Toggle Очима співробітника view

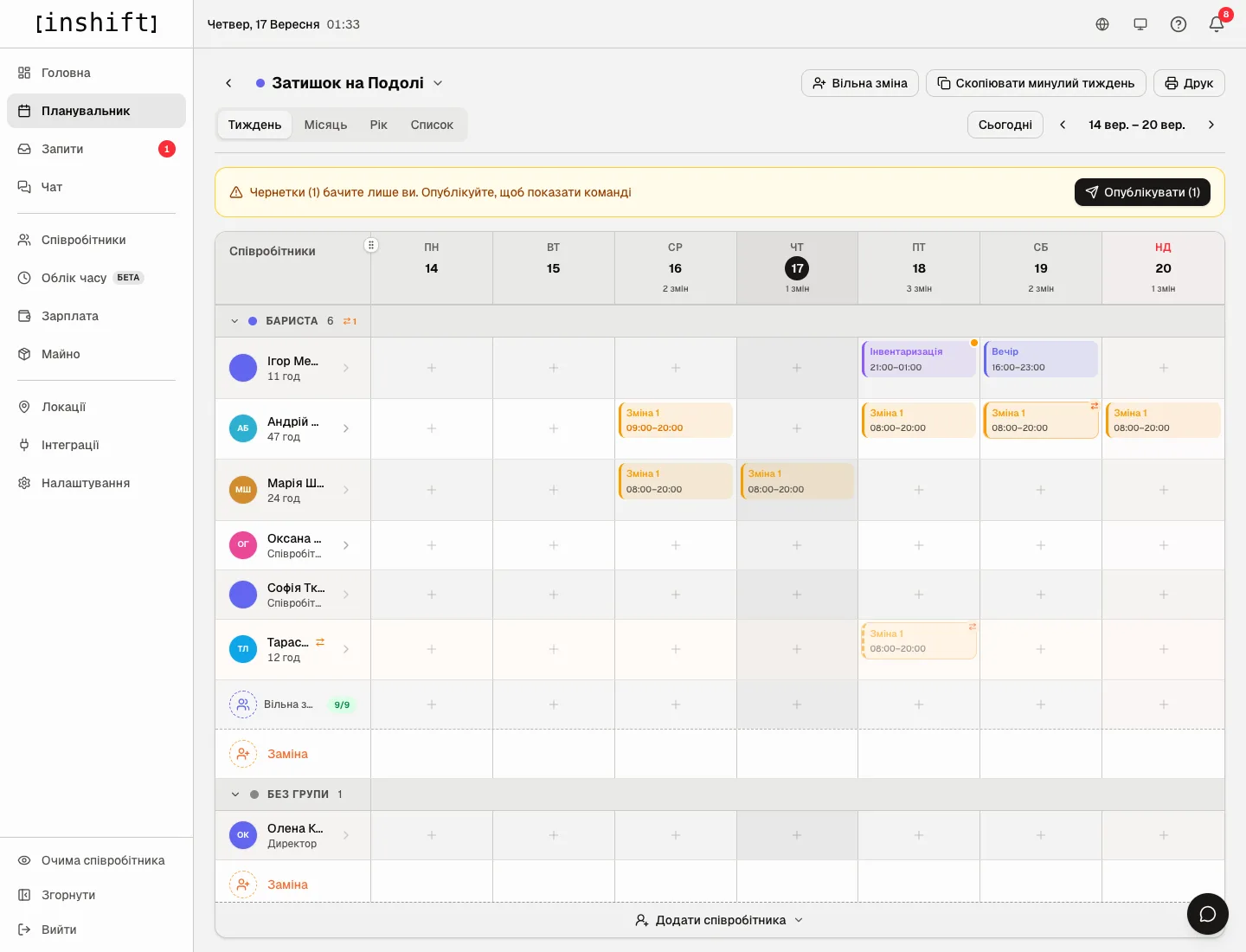(x=96, y=860)
